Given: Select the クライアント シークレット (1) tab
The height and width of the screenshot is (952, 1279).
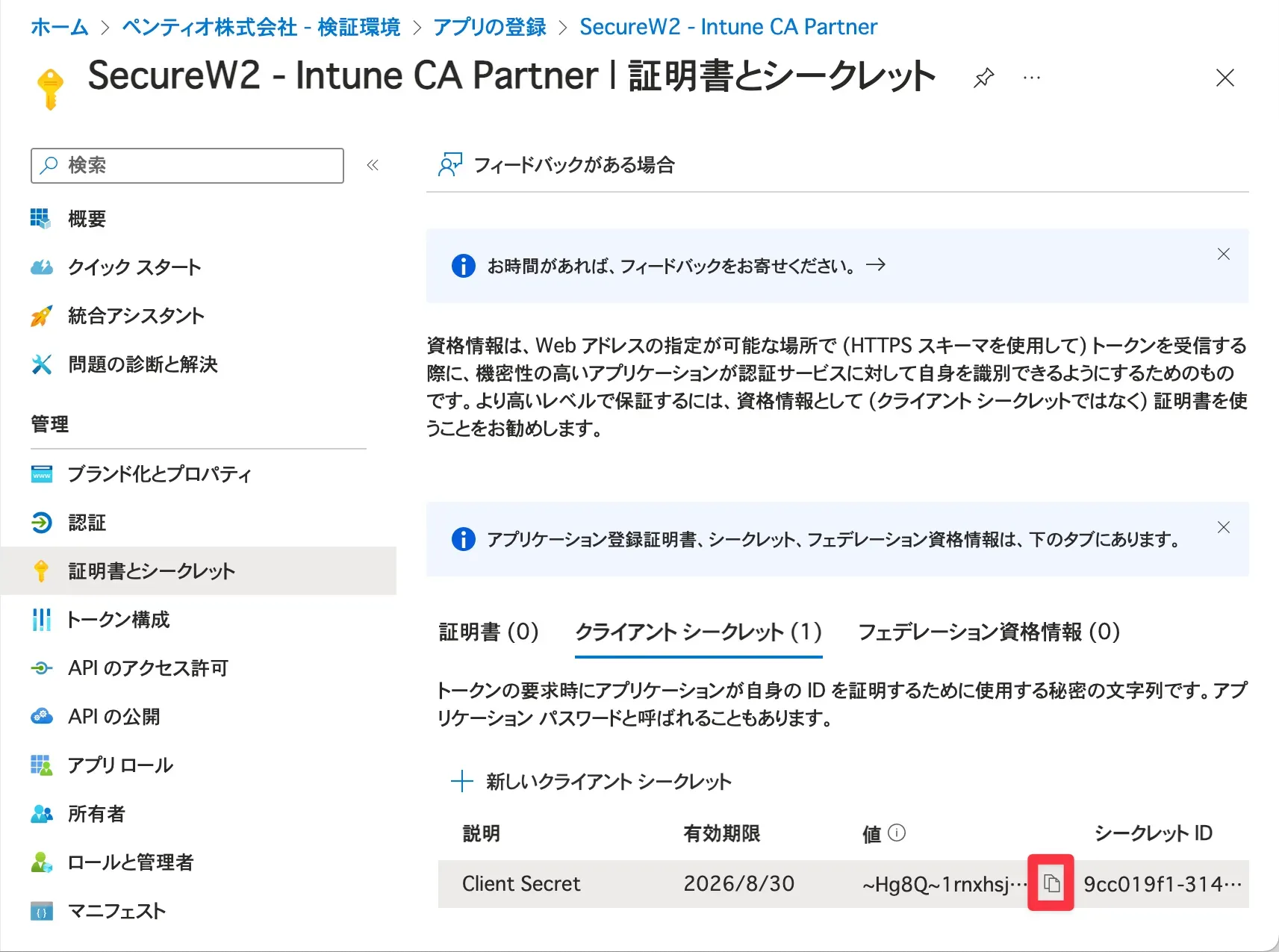Looking at the screenshot, I should point(698,632).
